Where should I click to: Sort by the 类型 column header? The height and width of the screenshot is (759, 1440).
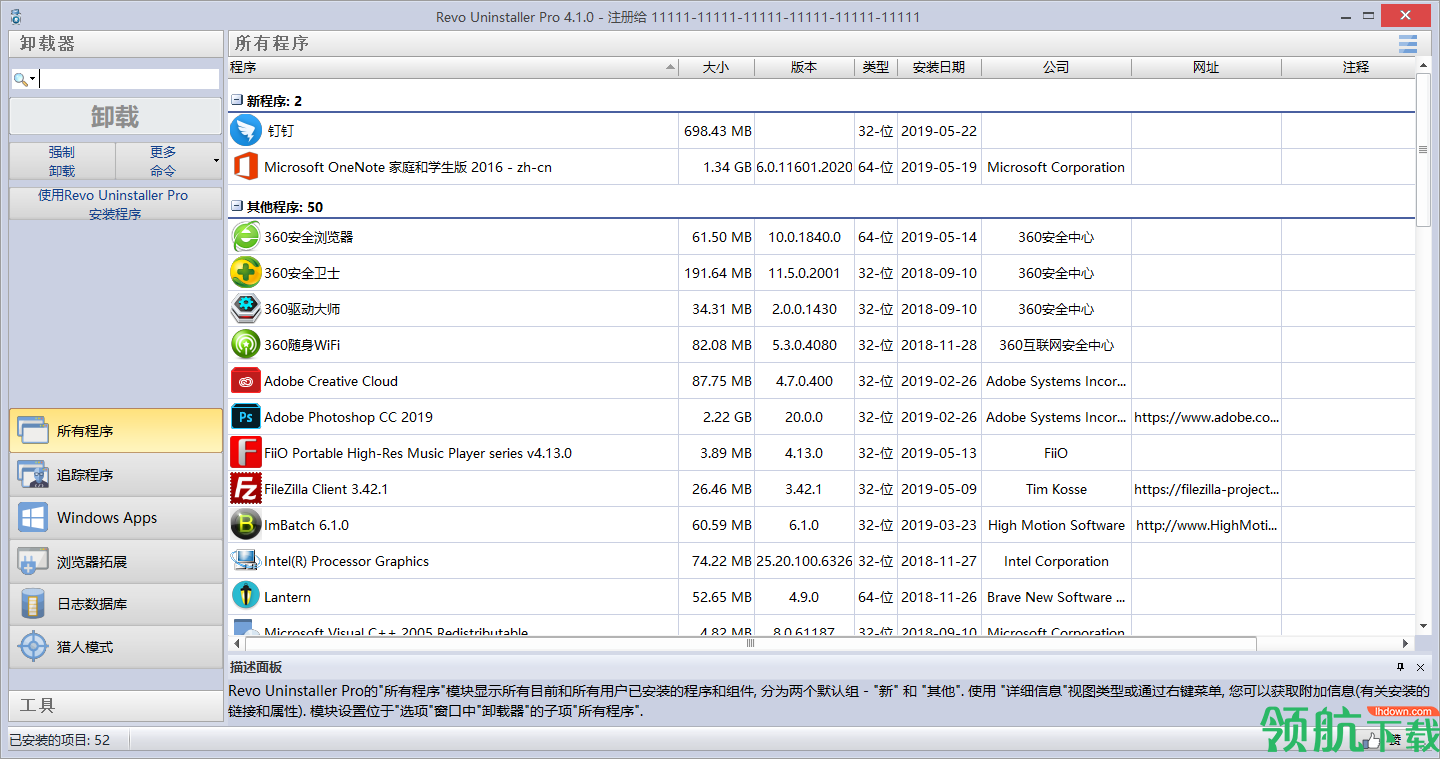click(x=876, y=67)
